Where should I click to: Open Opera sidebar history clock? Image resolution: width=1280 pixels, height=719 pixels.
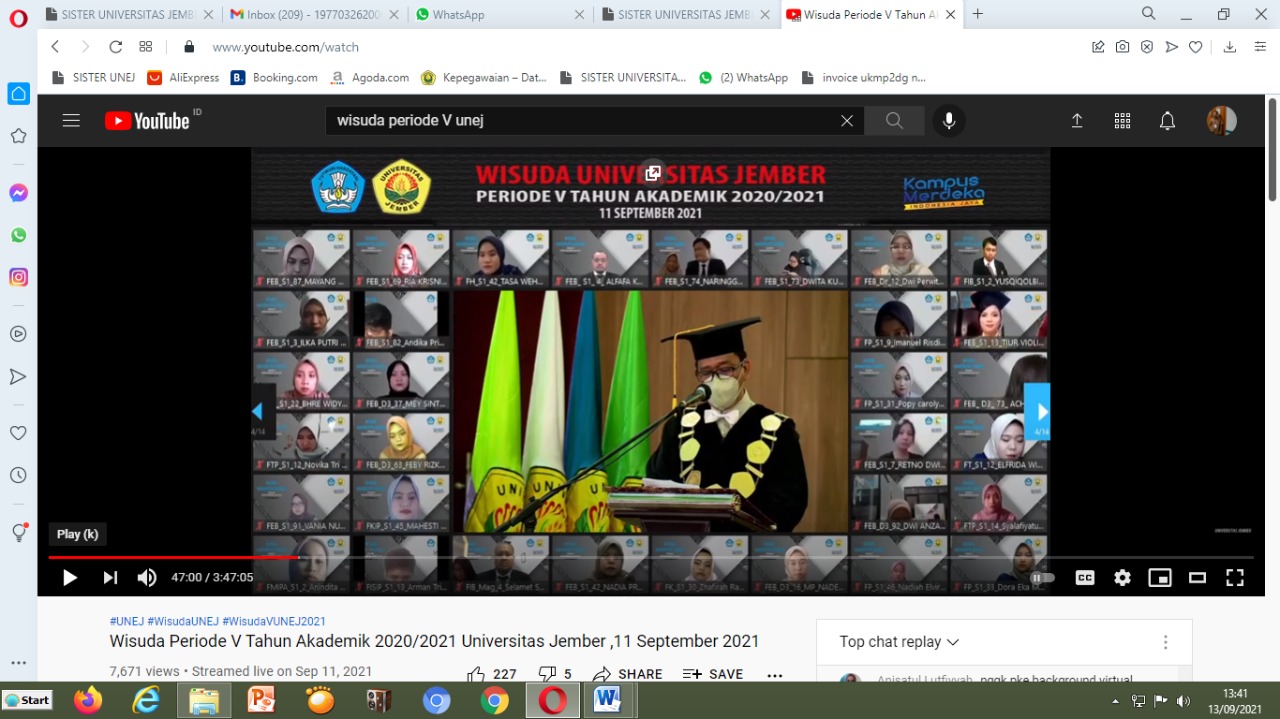pyautogui.click(x=18, y=475)
